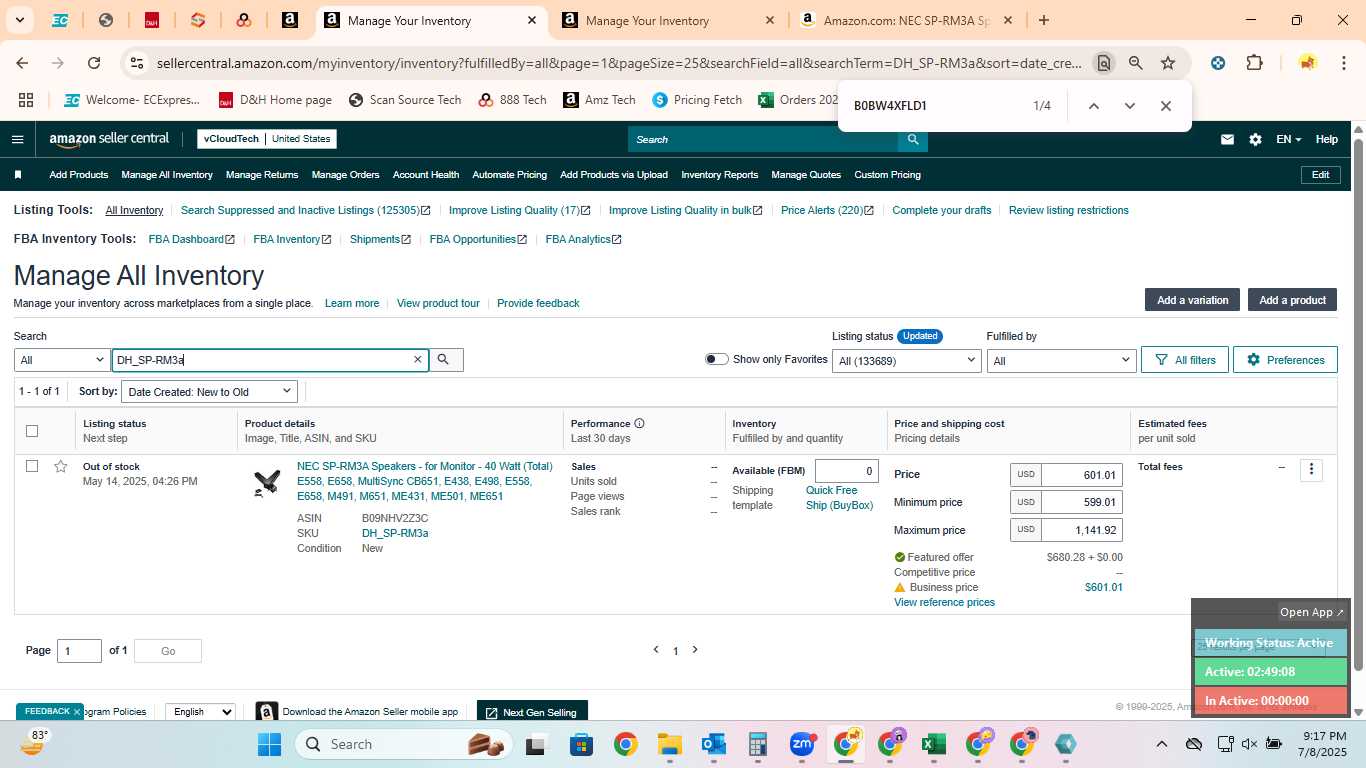Open Excel from the taskbar
Image resolution: width=1366 pixels, height=768 pixels.
coord(934,744)
